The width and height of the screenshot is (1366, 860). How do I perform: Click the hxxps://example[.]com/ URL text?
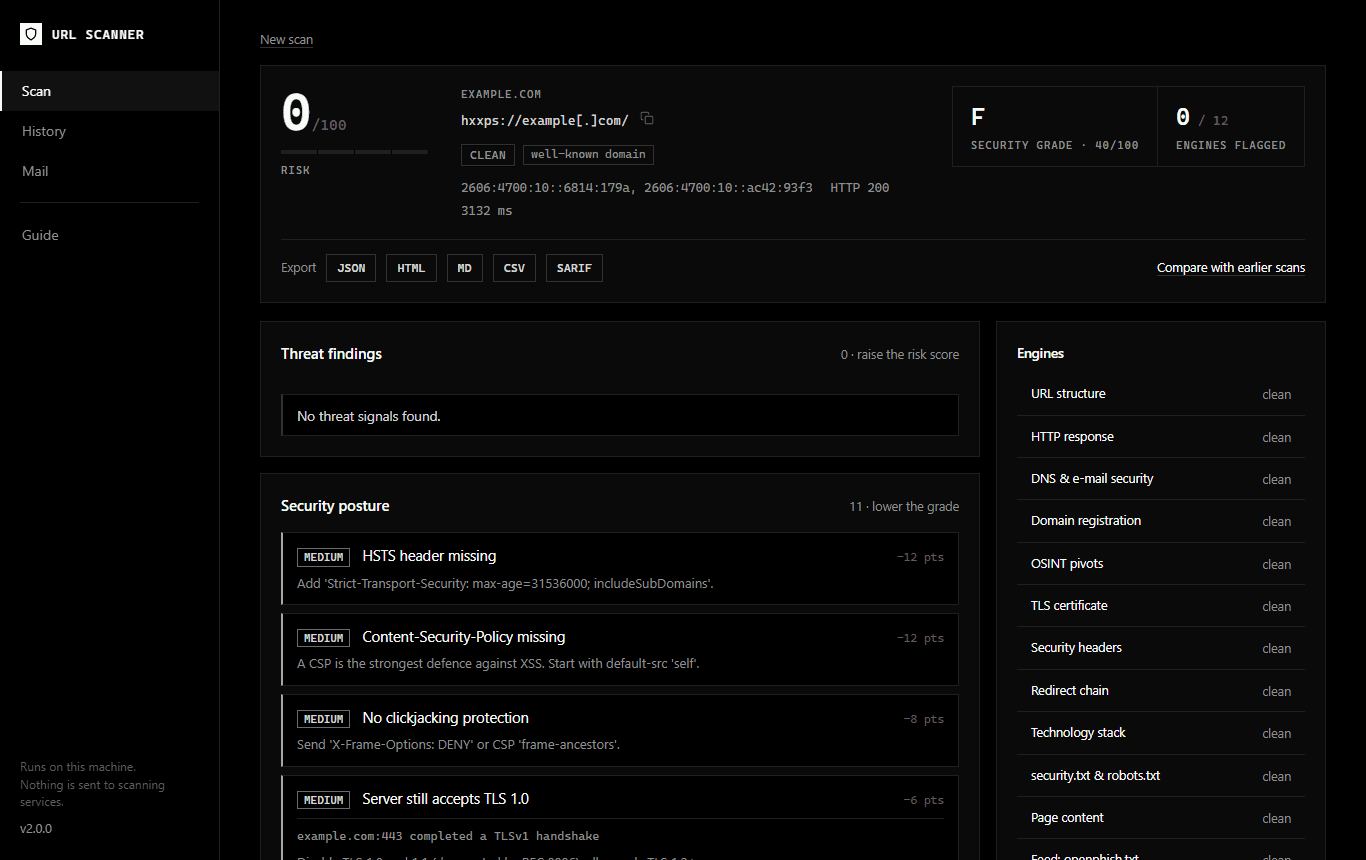tap(545, 120)
